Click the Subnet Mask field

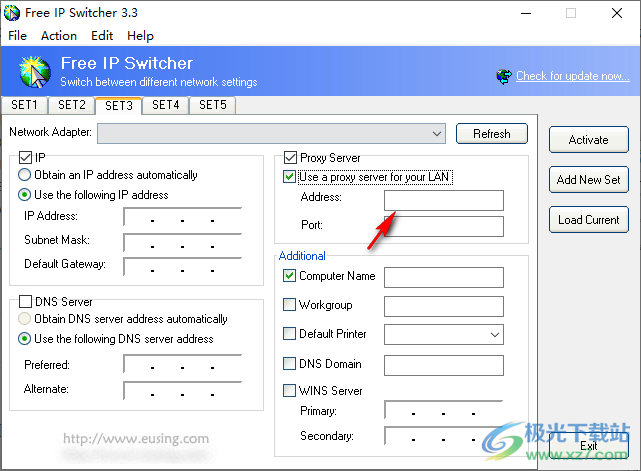point(182,242)
